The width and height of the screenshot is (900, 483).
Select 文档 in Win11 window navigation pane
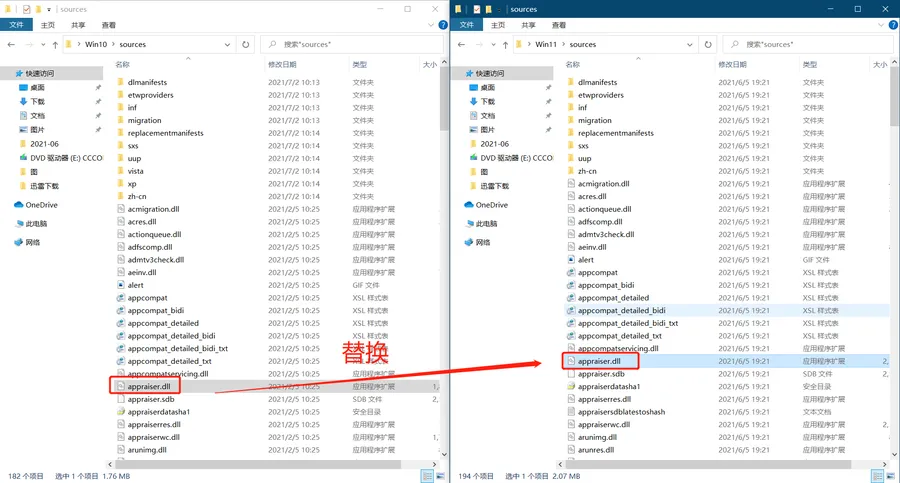487,115
